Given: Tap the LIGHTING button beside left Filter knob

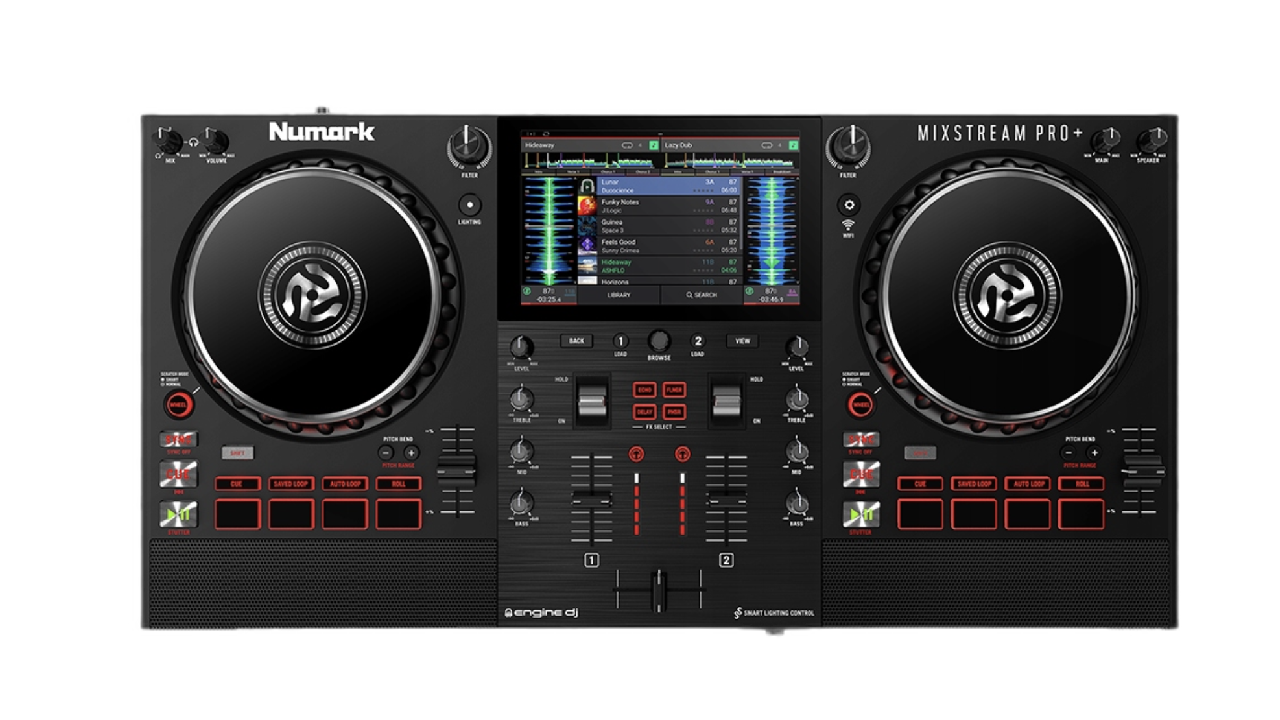Looking at the screenshot, I should pos(469,204).
